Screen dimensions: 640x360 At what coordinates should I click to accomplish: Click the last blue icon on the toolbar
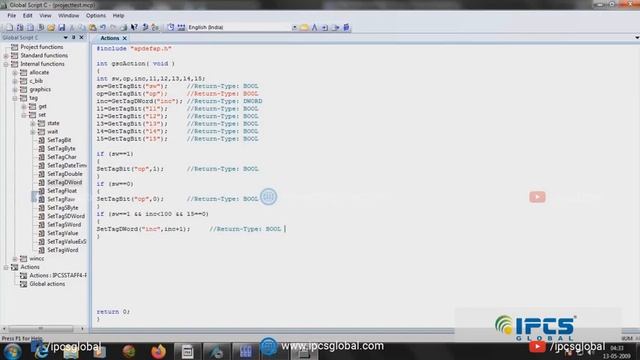point(346,27)
